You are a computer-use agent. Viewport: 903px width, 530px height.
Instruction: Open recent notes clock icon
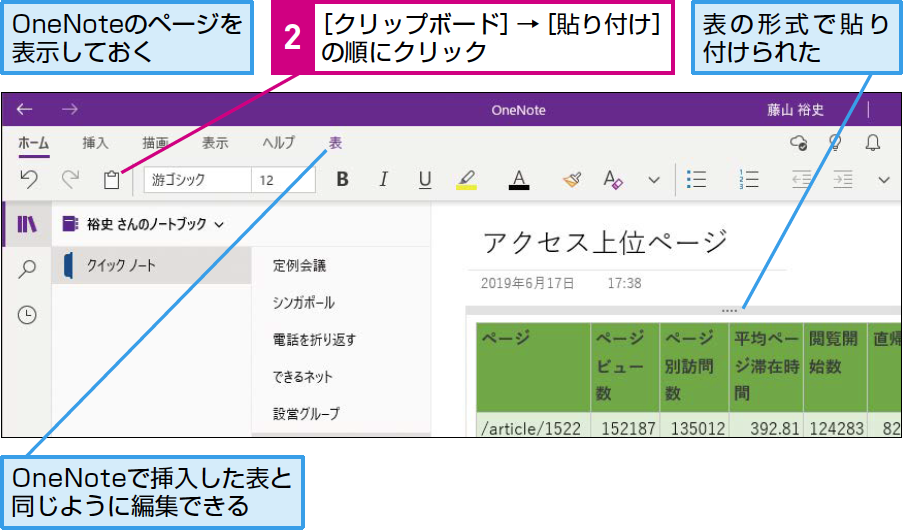[x=27, y=315]
